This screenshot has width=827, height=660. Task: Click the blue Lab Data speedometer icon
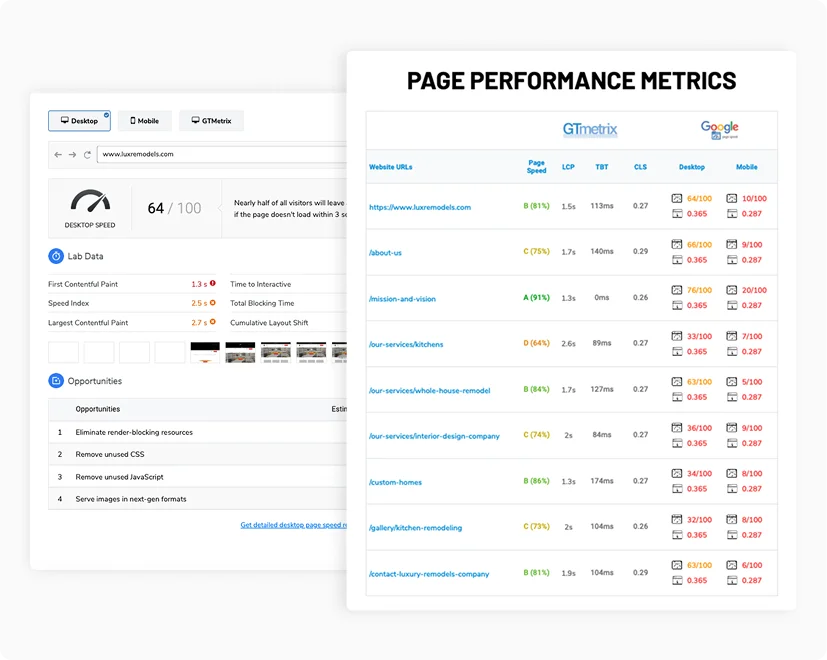pos(55,257)
